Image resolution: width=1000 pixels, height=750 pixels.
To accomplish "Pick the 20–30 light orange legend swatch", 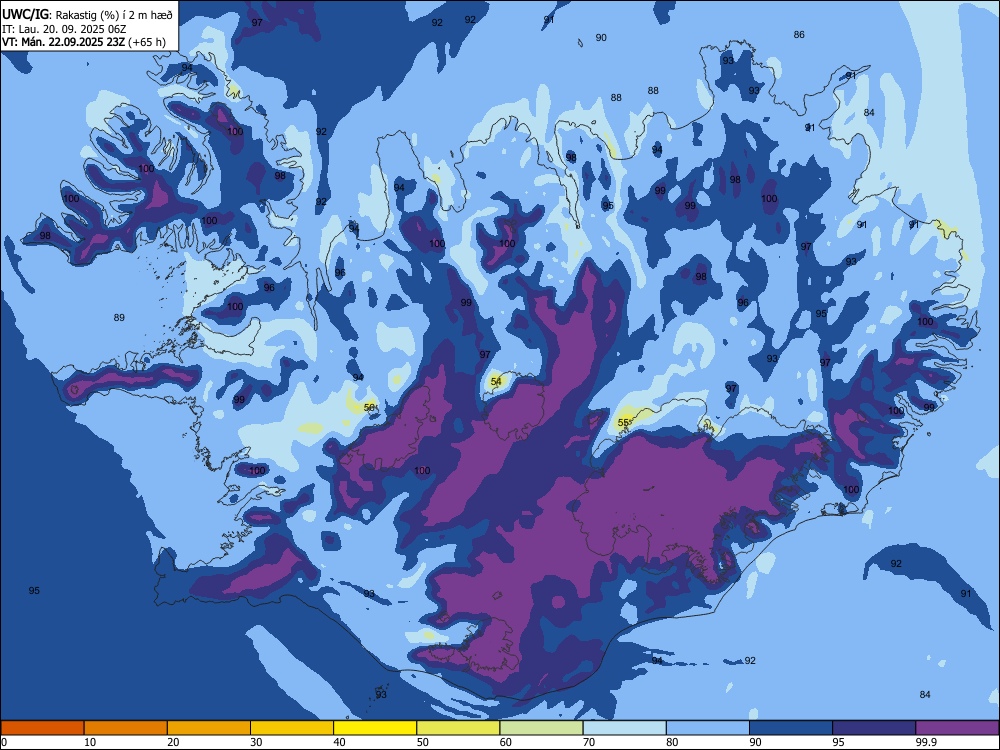I will tap(209, 728).
